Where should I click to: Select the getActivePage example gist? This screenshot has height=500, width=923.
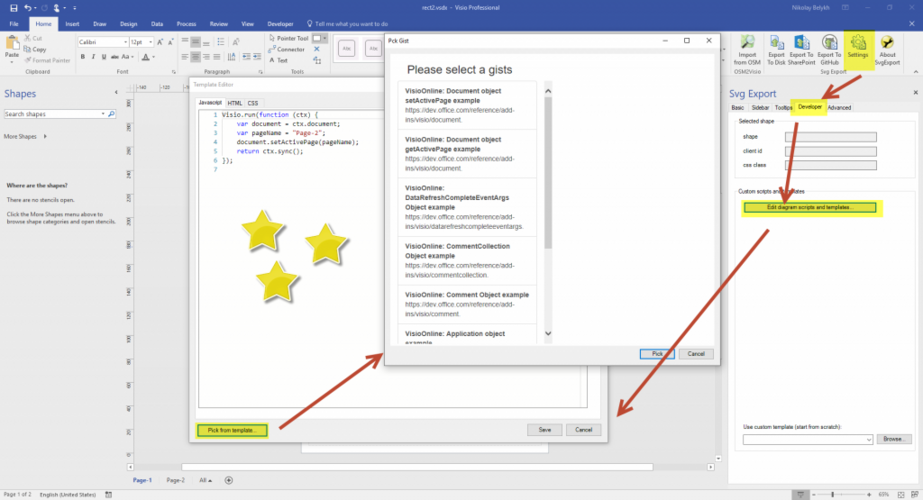[x=467, y=154]
